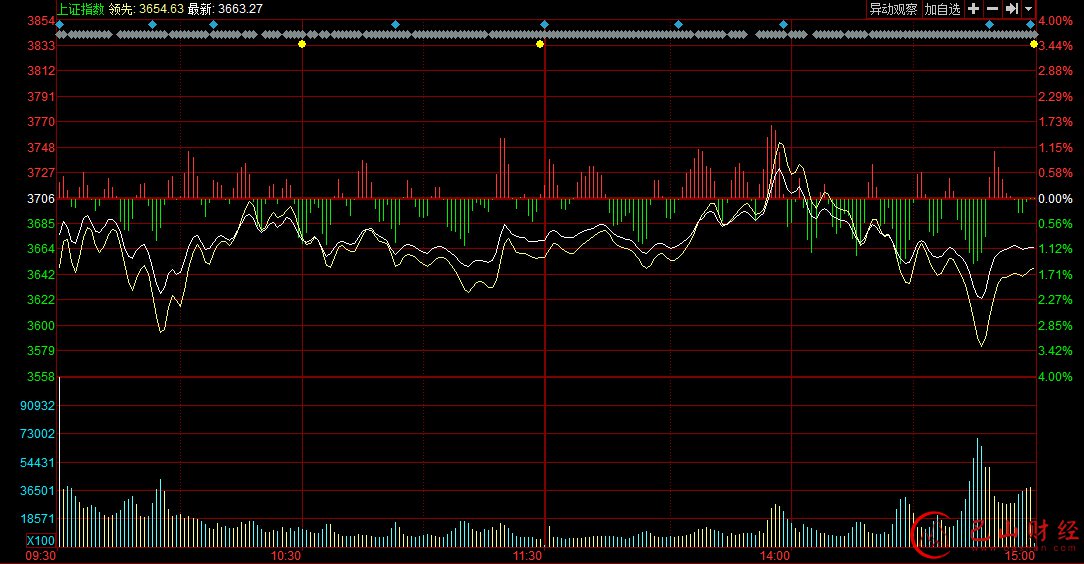The width and height of the screenshot is (1084, 564).
Task: Click the 54431 volume axis label
Action: 37,462
